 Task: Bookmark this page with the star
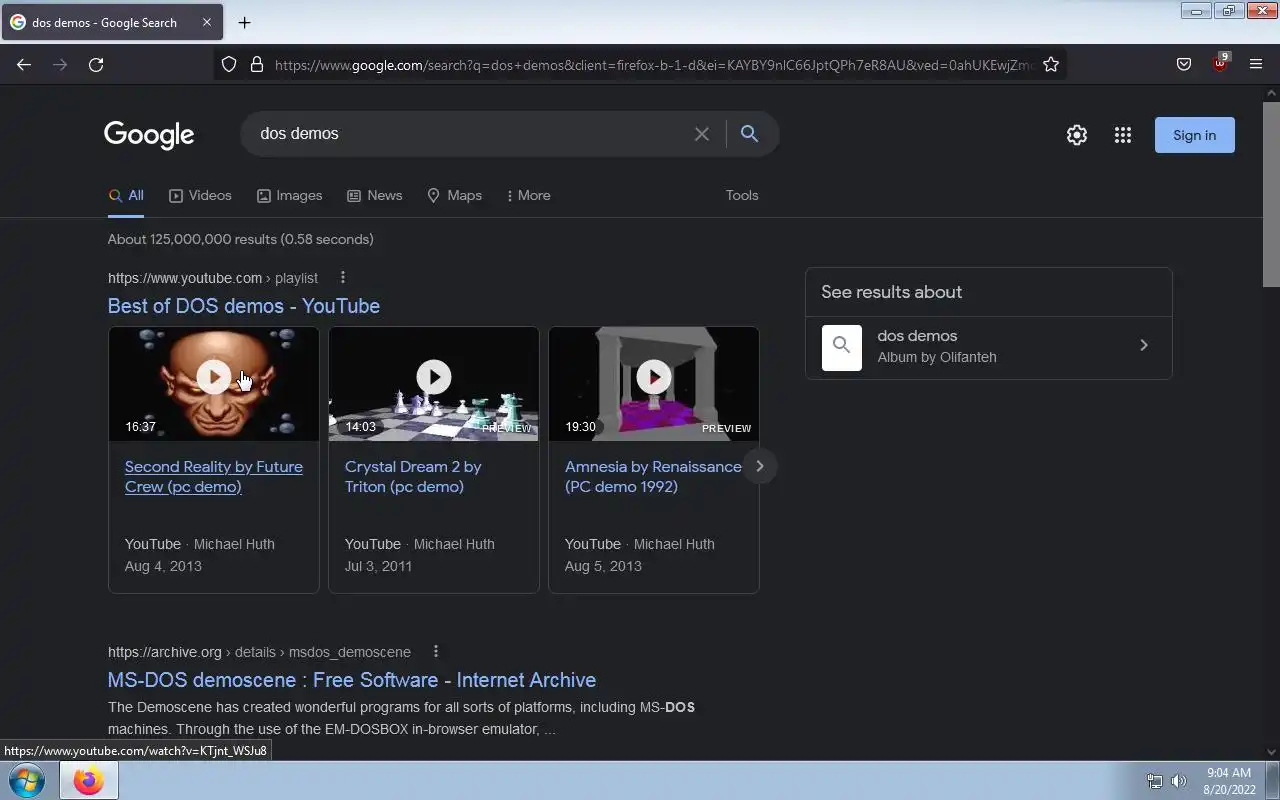pos(1051,64)
